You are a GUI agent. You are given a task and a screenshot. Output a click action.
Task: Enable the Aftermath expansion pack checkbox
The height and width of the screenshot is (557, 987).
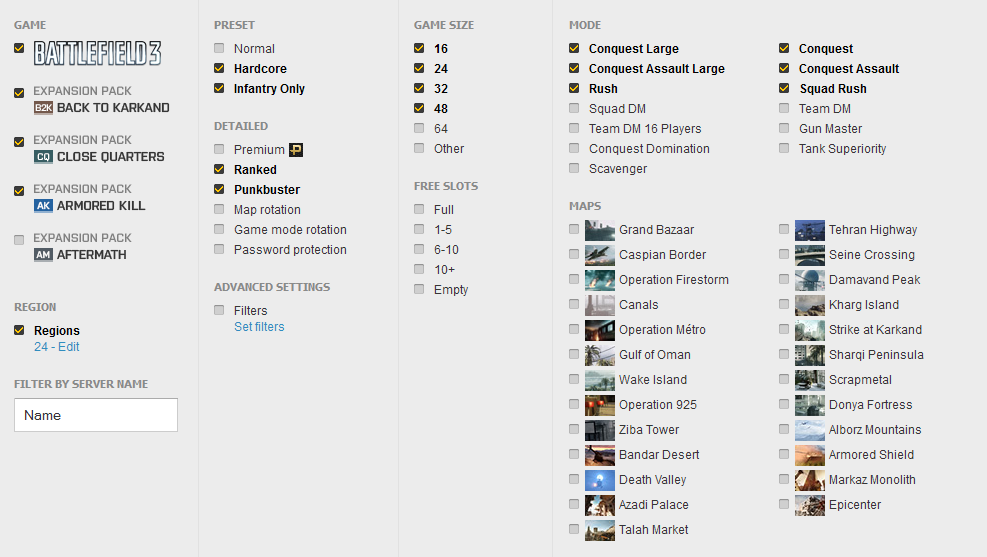click(19, 239)
